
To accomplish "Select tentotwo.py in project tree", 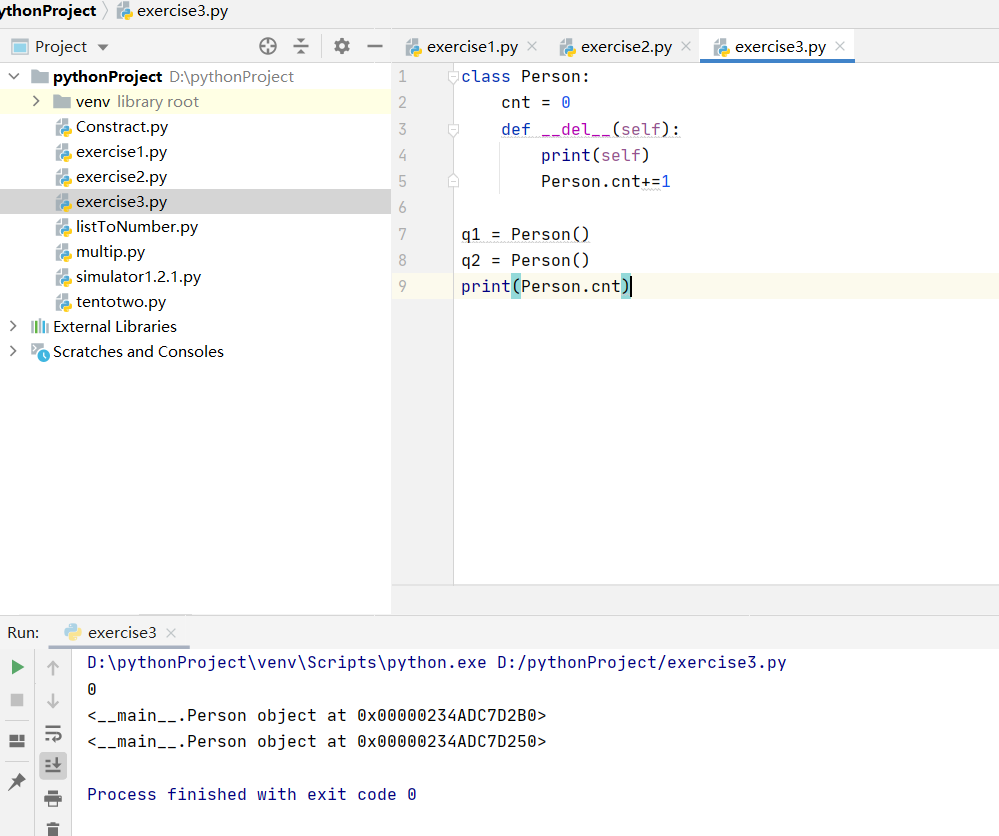I will pyautogui.click(x=120, y=301).
